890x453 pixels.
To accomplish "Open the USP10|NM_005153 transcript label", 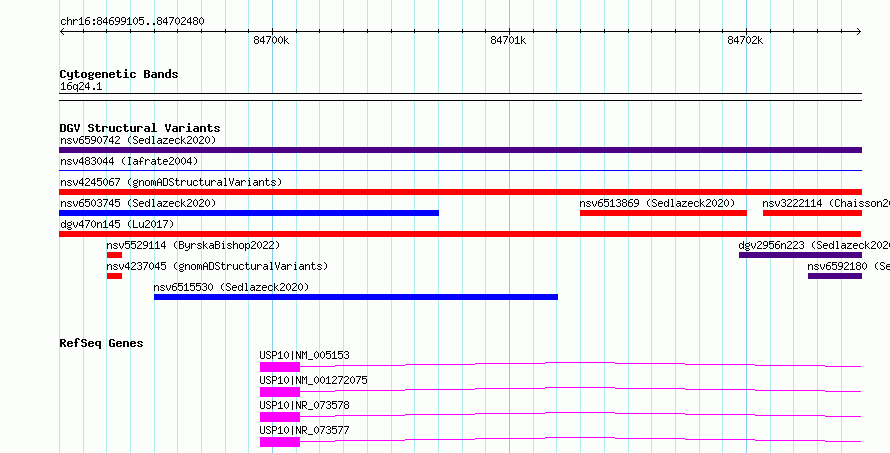I will [x=304, y=355].
